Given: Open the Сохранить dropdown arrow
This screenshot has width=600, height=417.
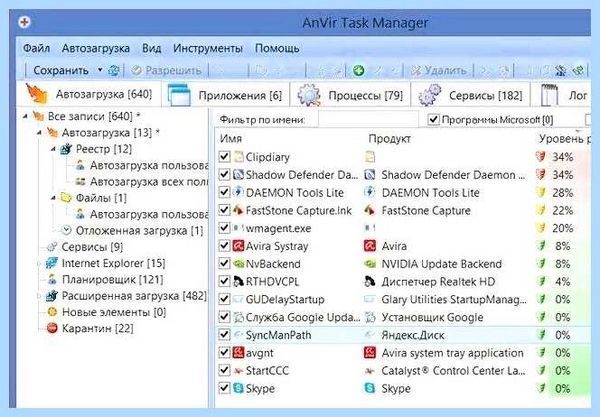Looking at the screenshot, I should [x=100, y=70].
